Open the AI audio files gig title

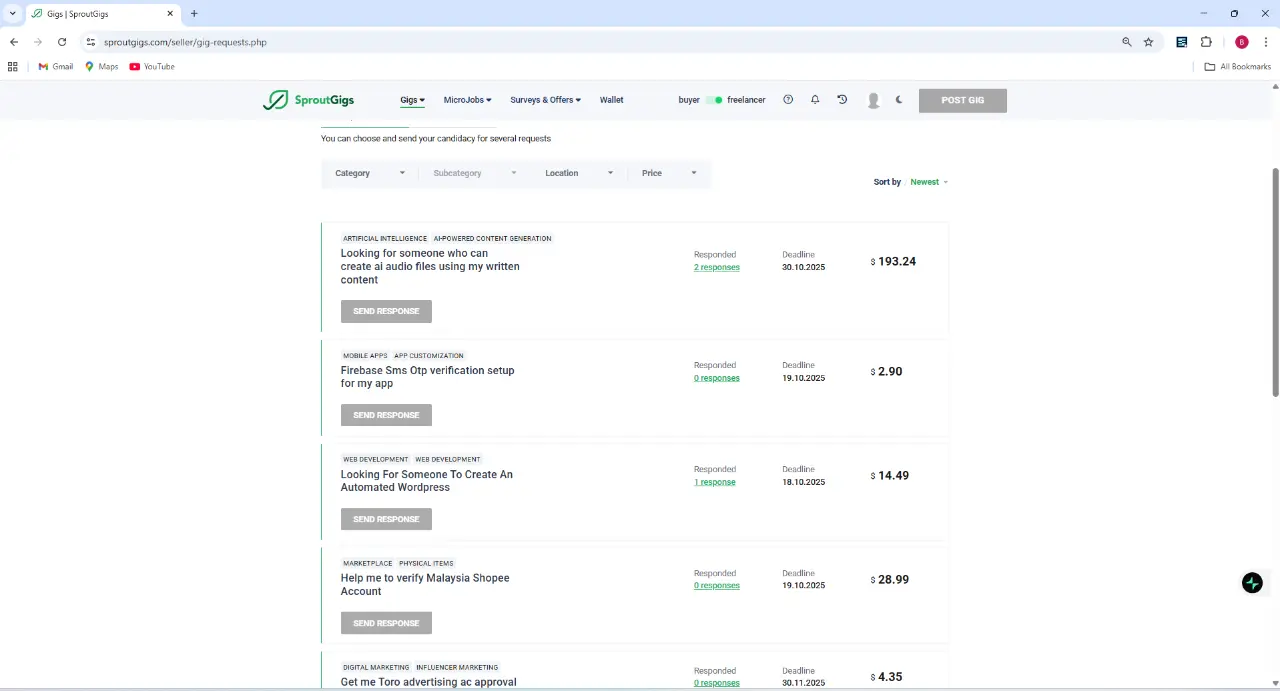tap(430, 266)
